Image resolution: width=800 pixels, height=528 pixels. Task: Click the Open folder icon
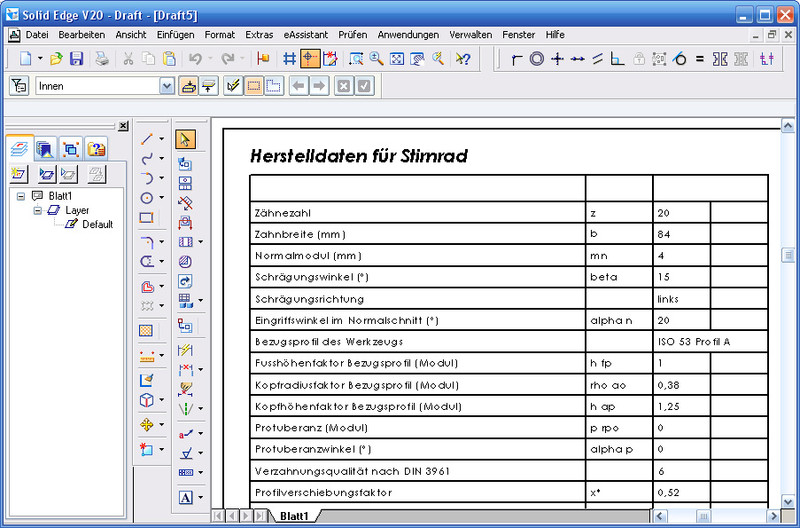point(57,59)
